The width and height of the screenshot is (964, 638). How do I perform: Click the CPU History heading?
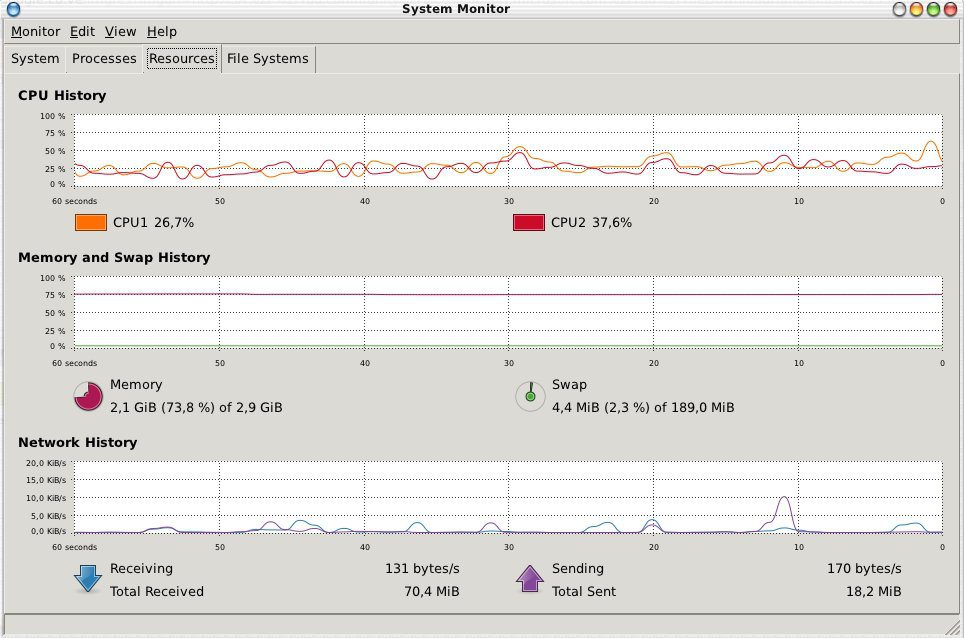click(x=62, y=95)
